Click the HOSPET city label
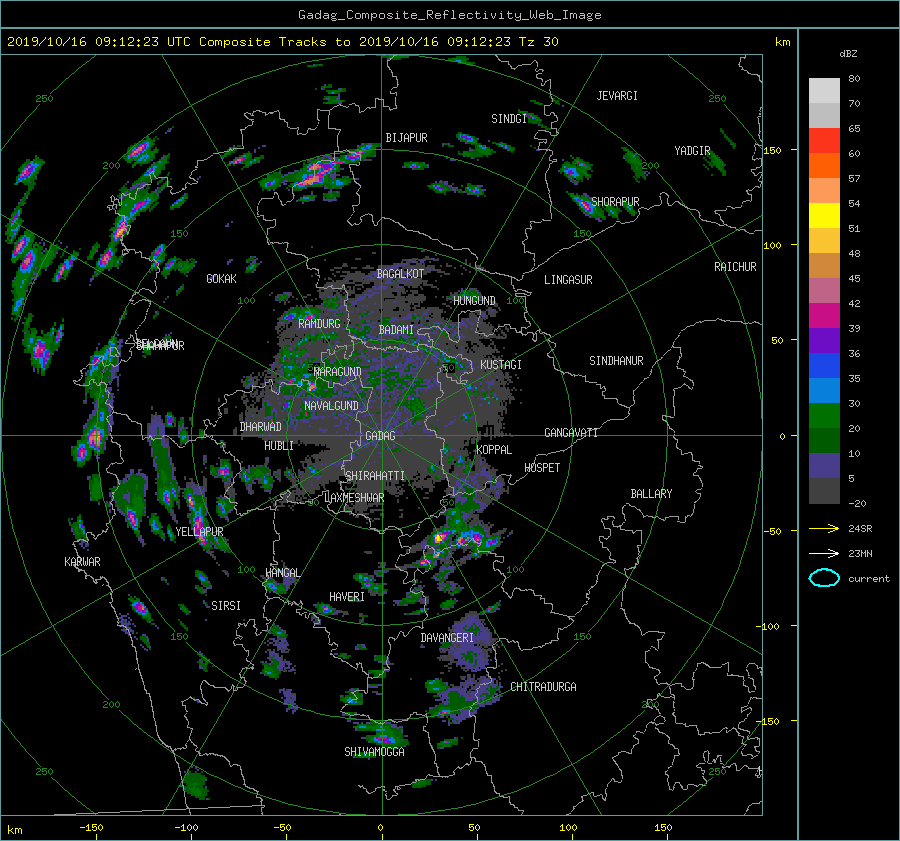 (542, 468)
